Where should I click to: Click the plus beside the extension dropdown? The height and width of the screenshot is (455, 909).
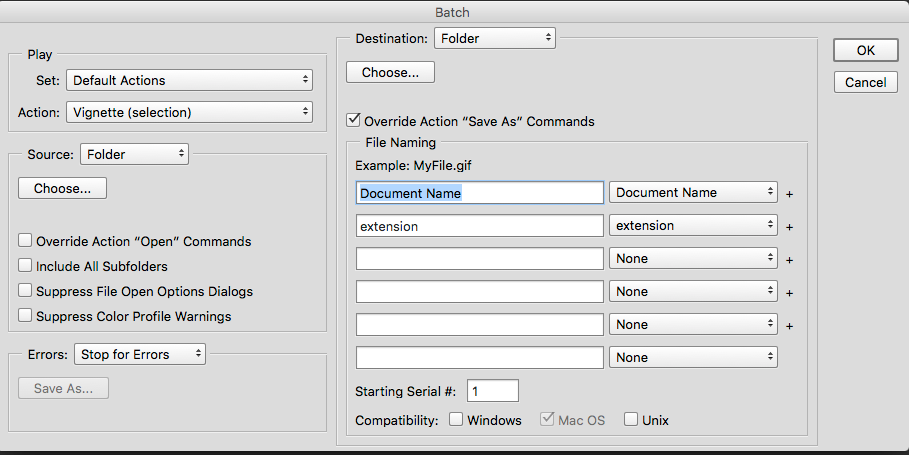click(x=789, y=227)
